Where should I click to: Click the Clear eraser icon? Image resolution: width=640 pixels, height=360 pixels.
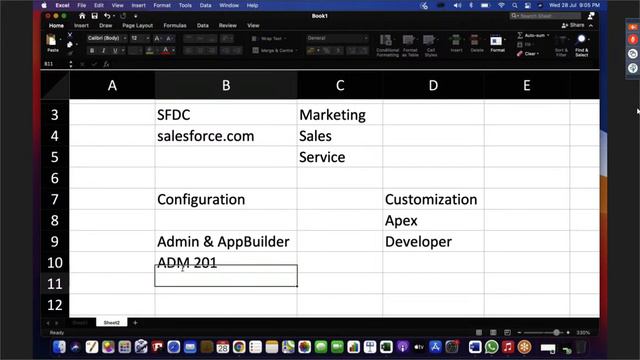pos(520,53)
